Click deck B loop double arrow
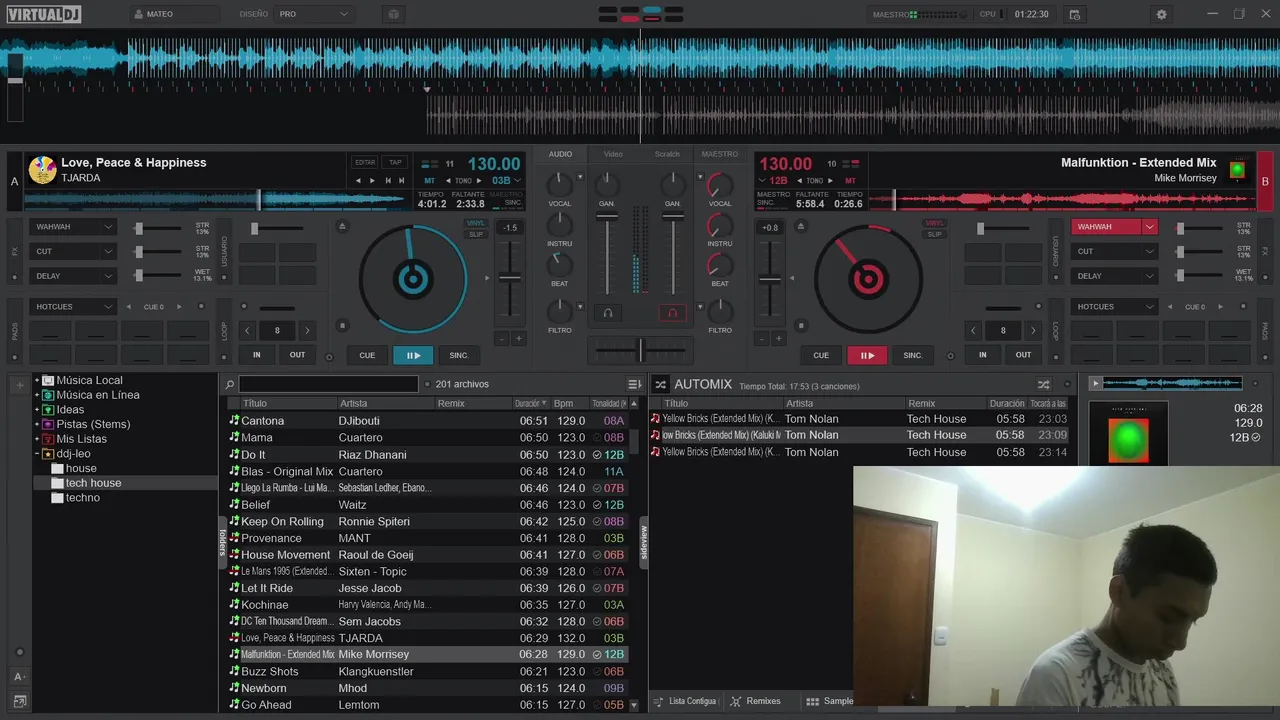 pos(1033,330)
